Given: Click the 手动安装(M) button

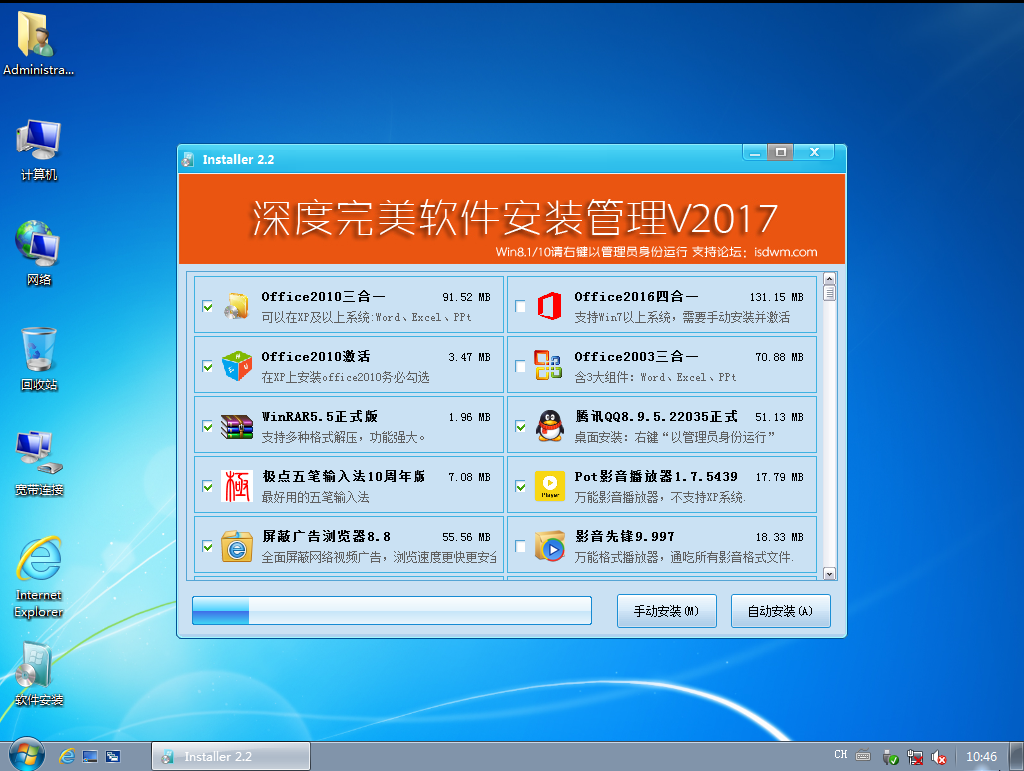Looking at the screenshot, I should pyautogui.click(x=666, y=611).
